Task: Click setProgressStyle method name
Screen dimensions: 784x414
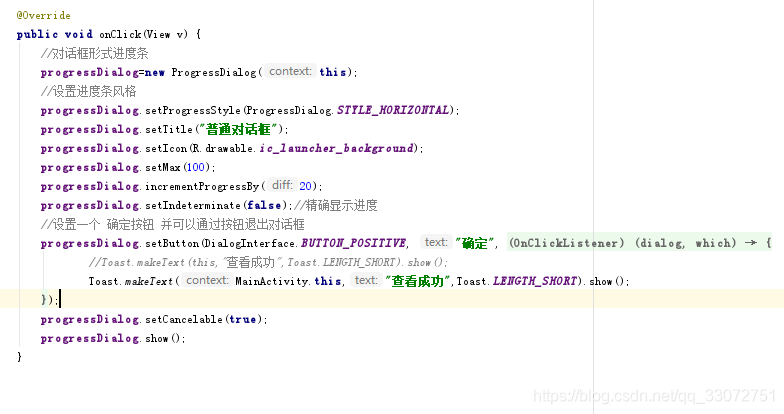Action: click(193, 110)
